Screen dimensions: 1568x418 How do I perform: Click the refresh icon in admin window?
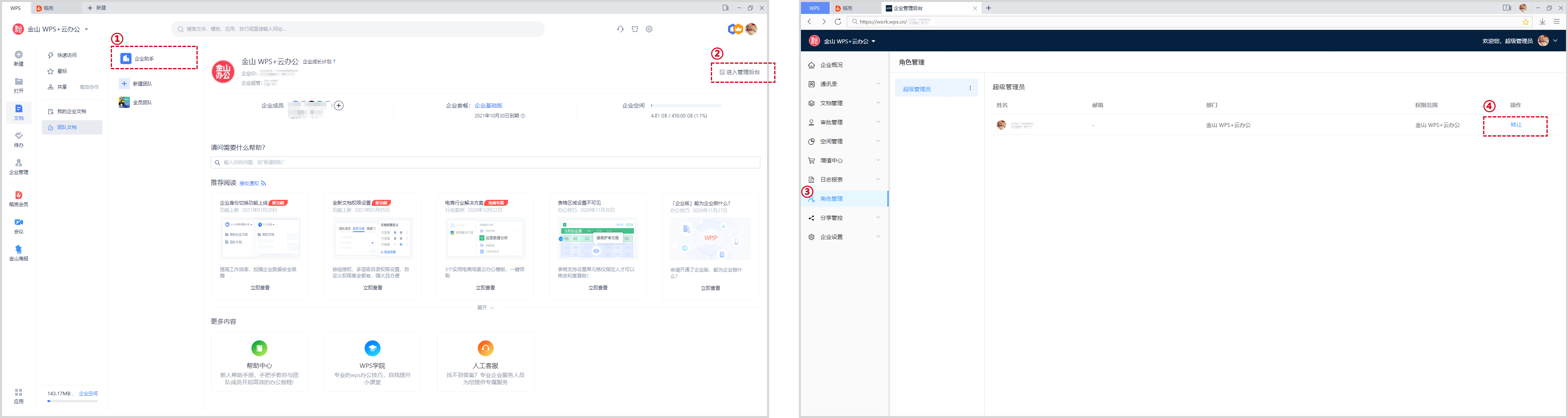click(x=838, y=22)
